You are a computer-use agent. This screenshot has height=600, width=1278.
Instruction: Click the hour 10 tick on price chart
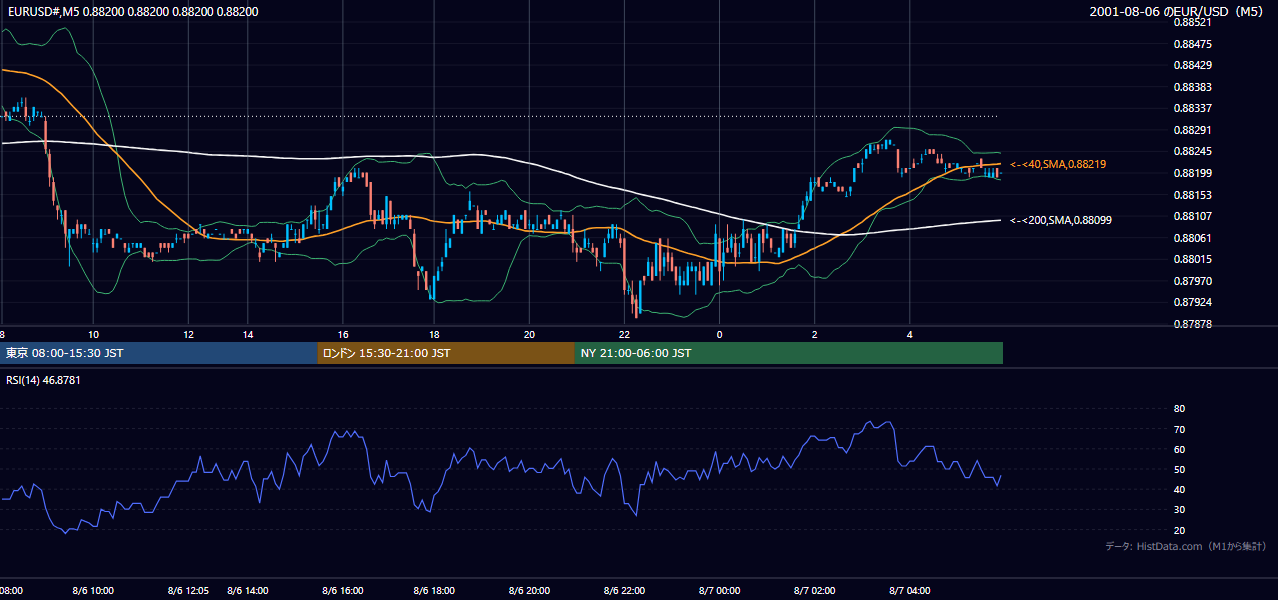93,334
